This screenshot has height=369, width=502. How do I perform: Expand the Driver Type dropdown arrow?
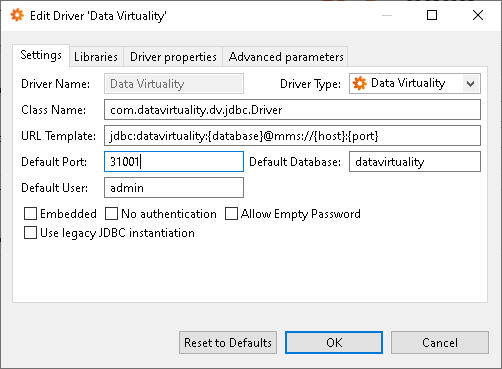pos(471,84)
